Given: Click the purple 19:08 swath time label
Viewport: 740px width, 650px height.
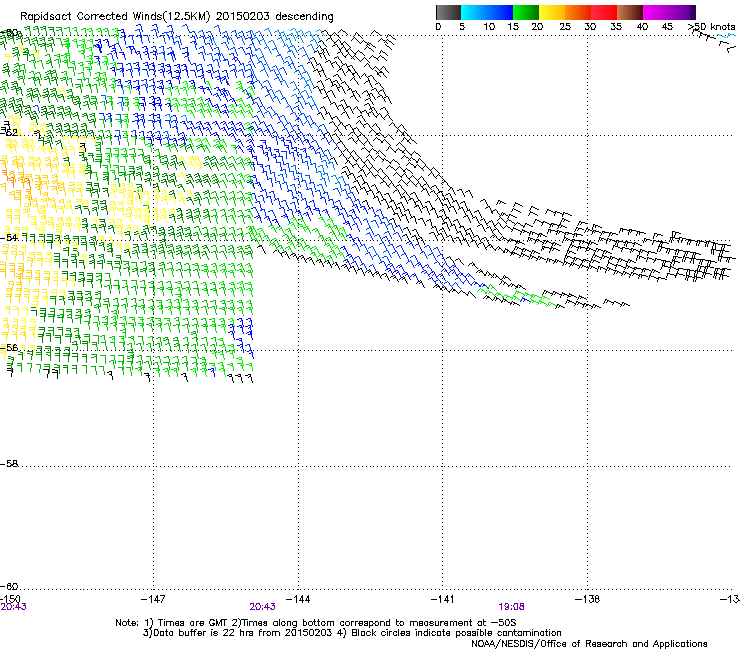Looking at the screenshot, I should [511, 607].
